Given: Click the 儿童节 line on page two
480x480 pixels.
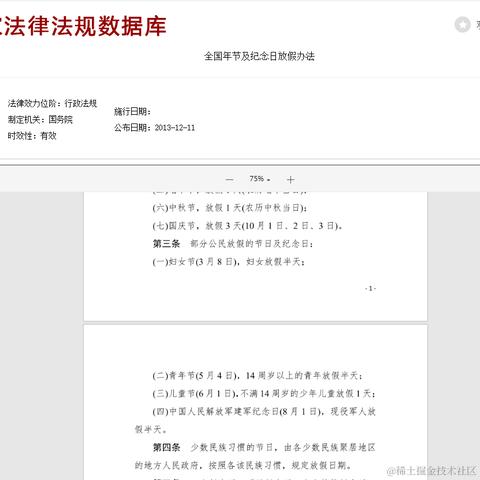Looking at the screenshot, I should click(x=264, y=394).
